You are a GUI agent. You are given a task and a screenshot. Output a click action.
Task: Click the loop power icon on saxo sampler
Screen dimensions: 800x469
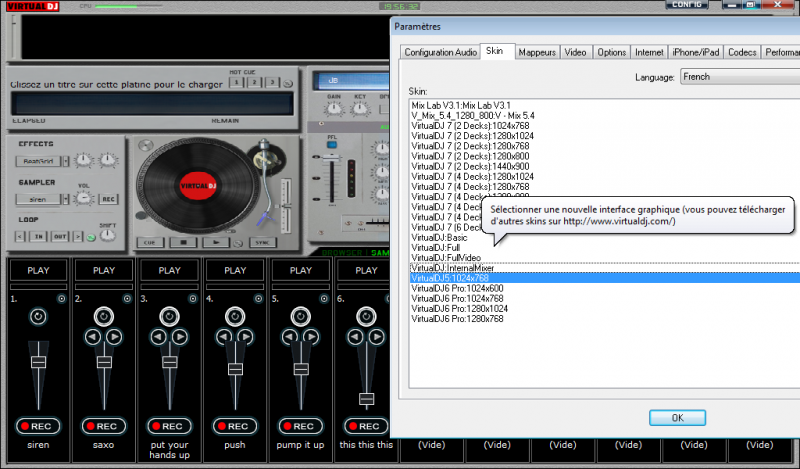pyautogui.click(x=103, y=316)
